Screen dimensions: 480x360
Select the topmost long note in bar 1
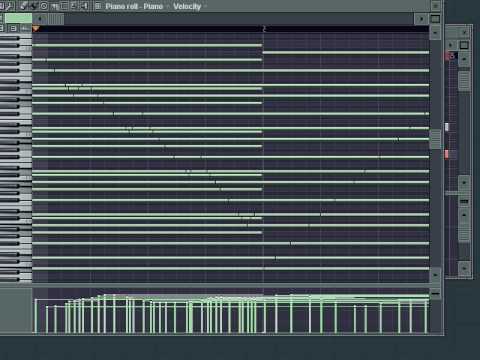(147, 45)
